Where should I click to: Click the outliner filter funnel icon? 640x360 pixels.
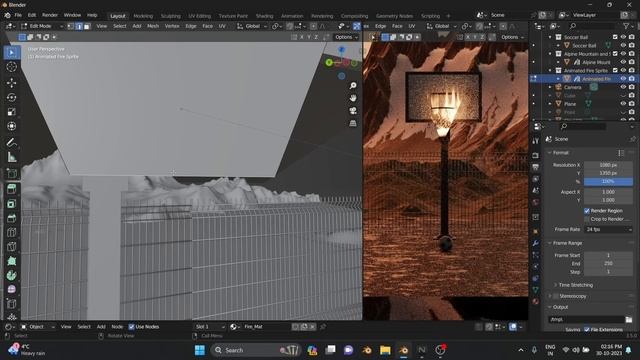626,26
